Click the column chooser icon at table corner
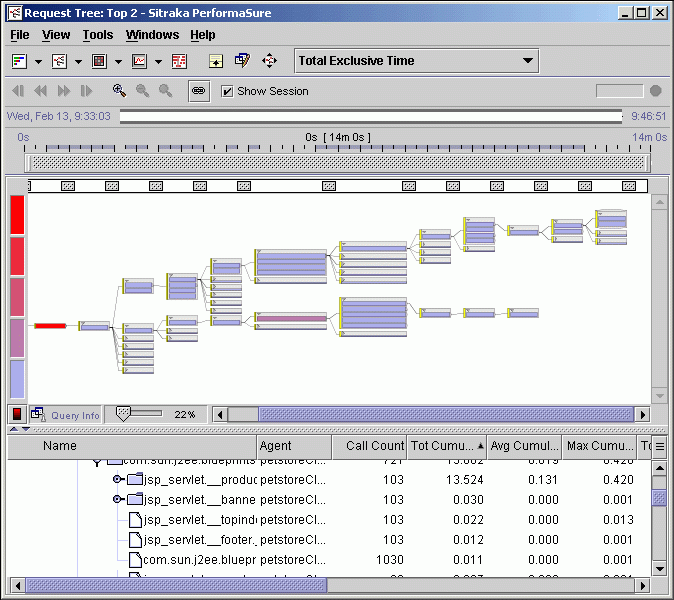Viewport: 674px width, 600px height. pyautogui.click(x=659, y=446)
